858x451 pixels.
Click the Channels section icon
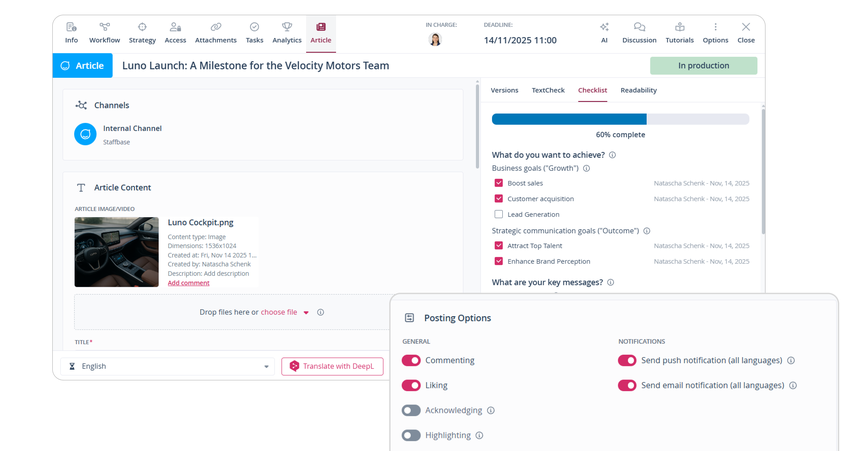click(x=81, y=105)
